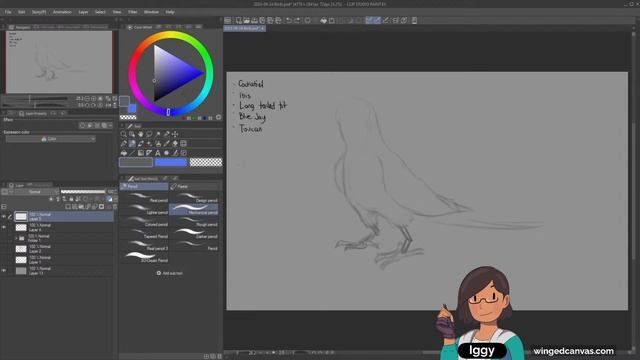Select the blue sub drawing color swatch
The width and height of the screenshot is (640, 360).
[x=171, y=162]
